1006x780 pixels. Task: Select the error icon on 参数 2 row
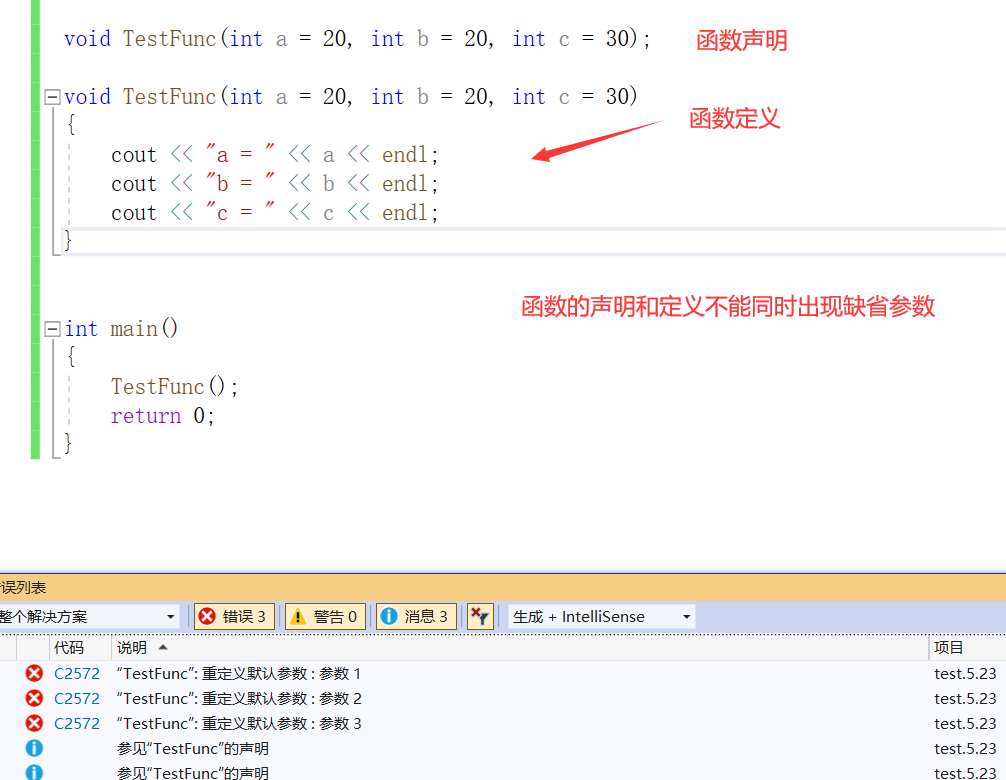pyautogui.click(x=34, y=698)
